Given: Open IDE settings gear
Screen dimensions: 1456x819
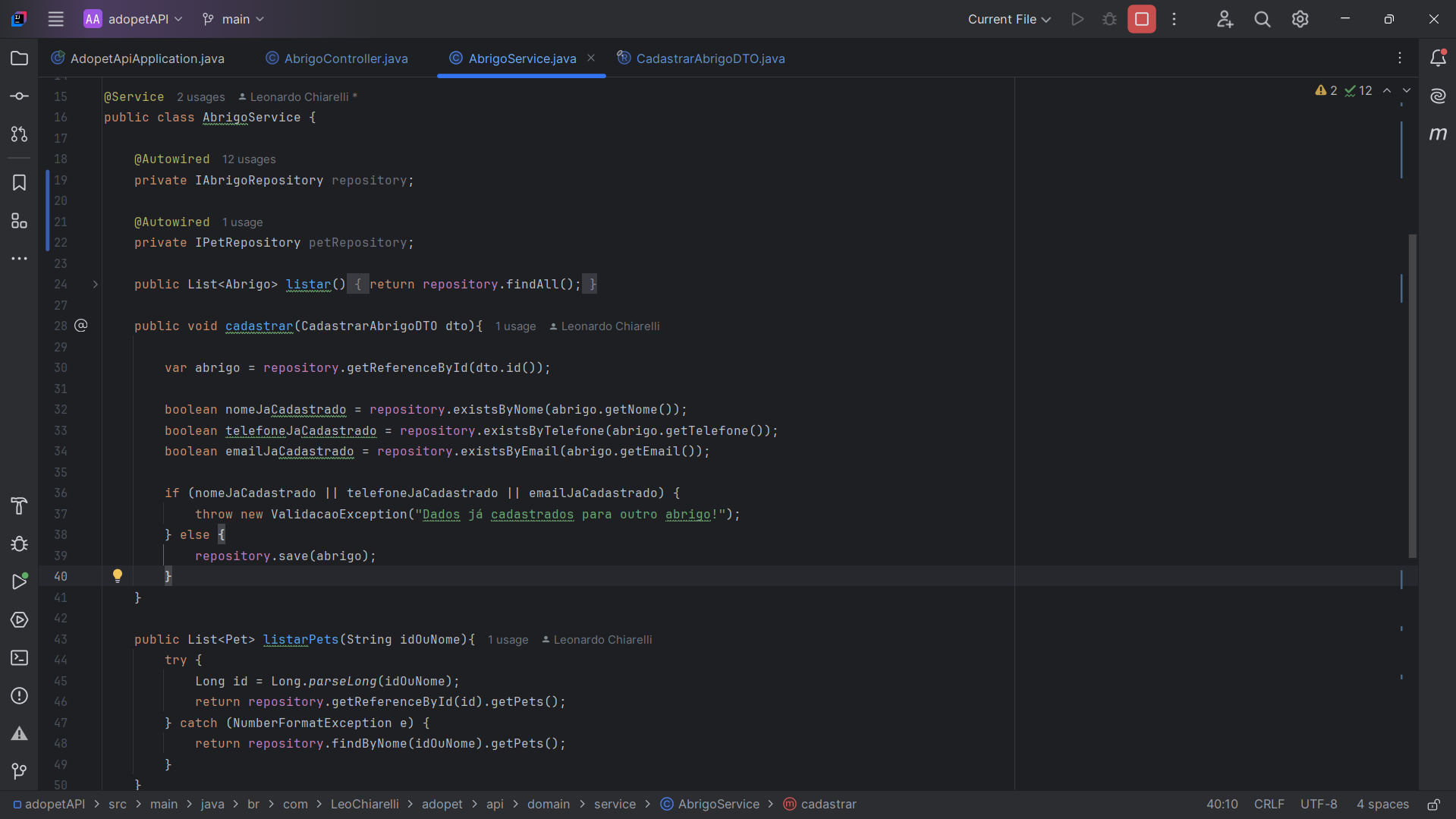Looking at the screenshot, I should pyautogui.click(x=1300, y=19).
